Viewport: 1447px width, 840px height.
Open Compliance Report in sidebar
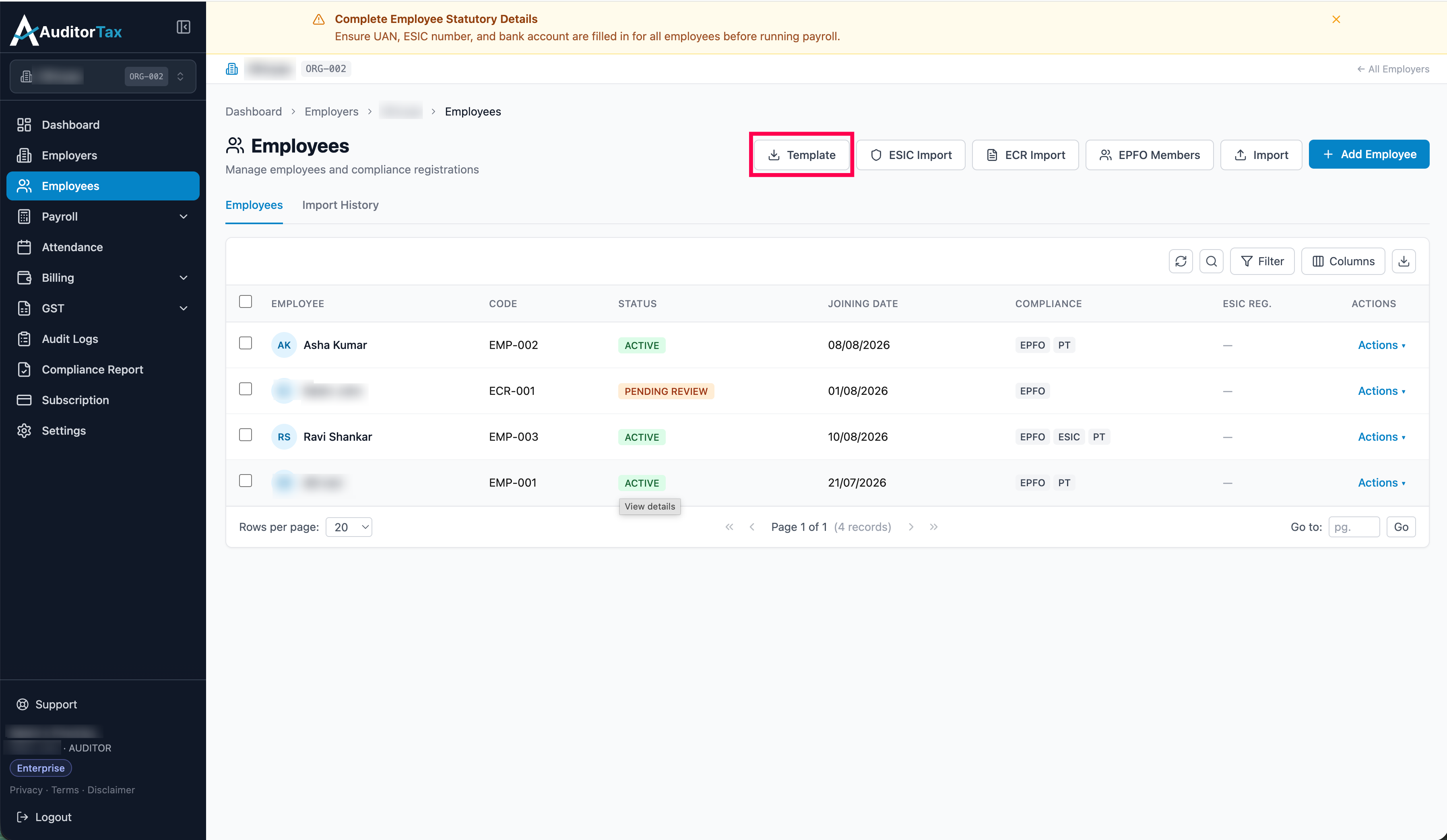pos(103,369)
